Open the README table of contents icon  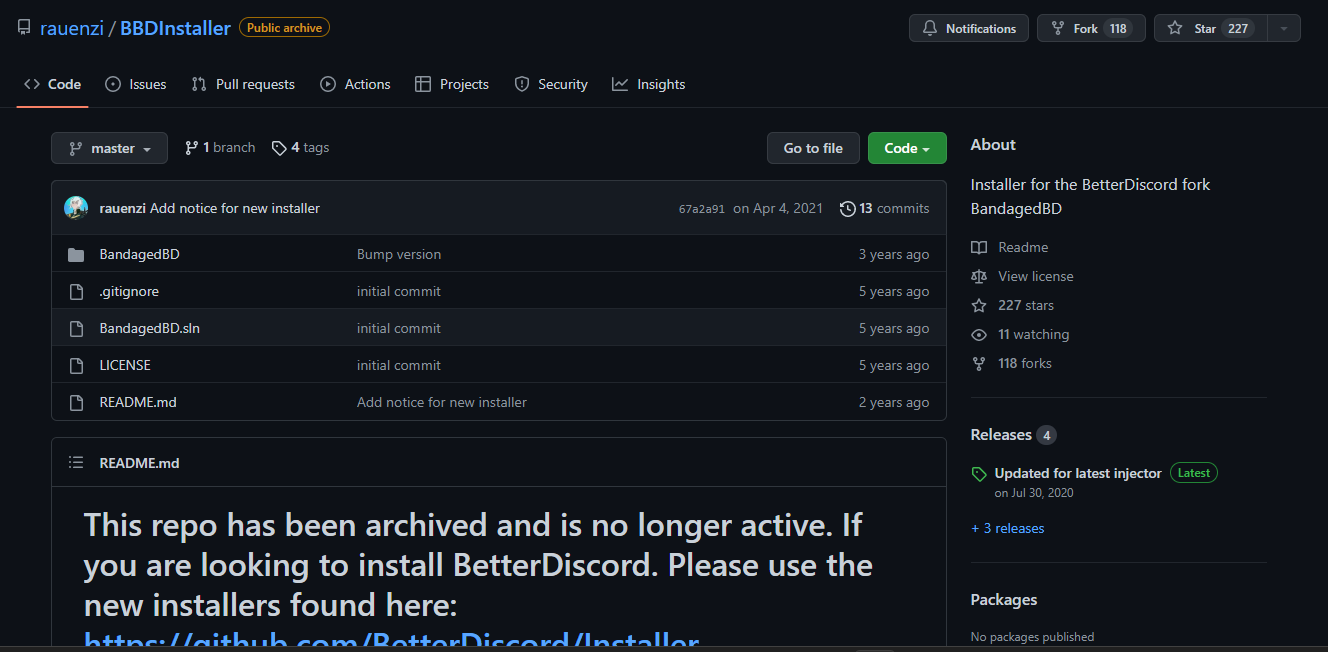click(76, 462)
